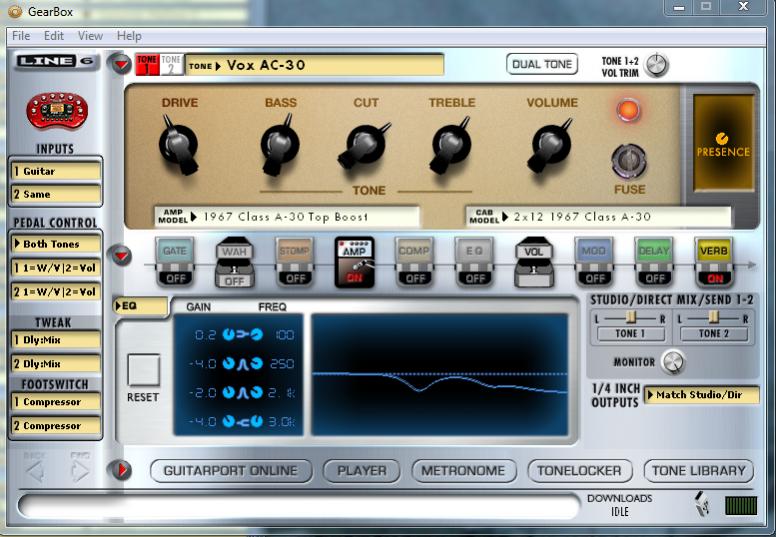Click the VOL pedal icon

point(534,262)
